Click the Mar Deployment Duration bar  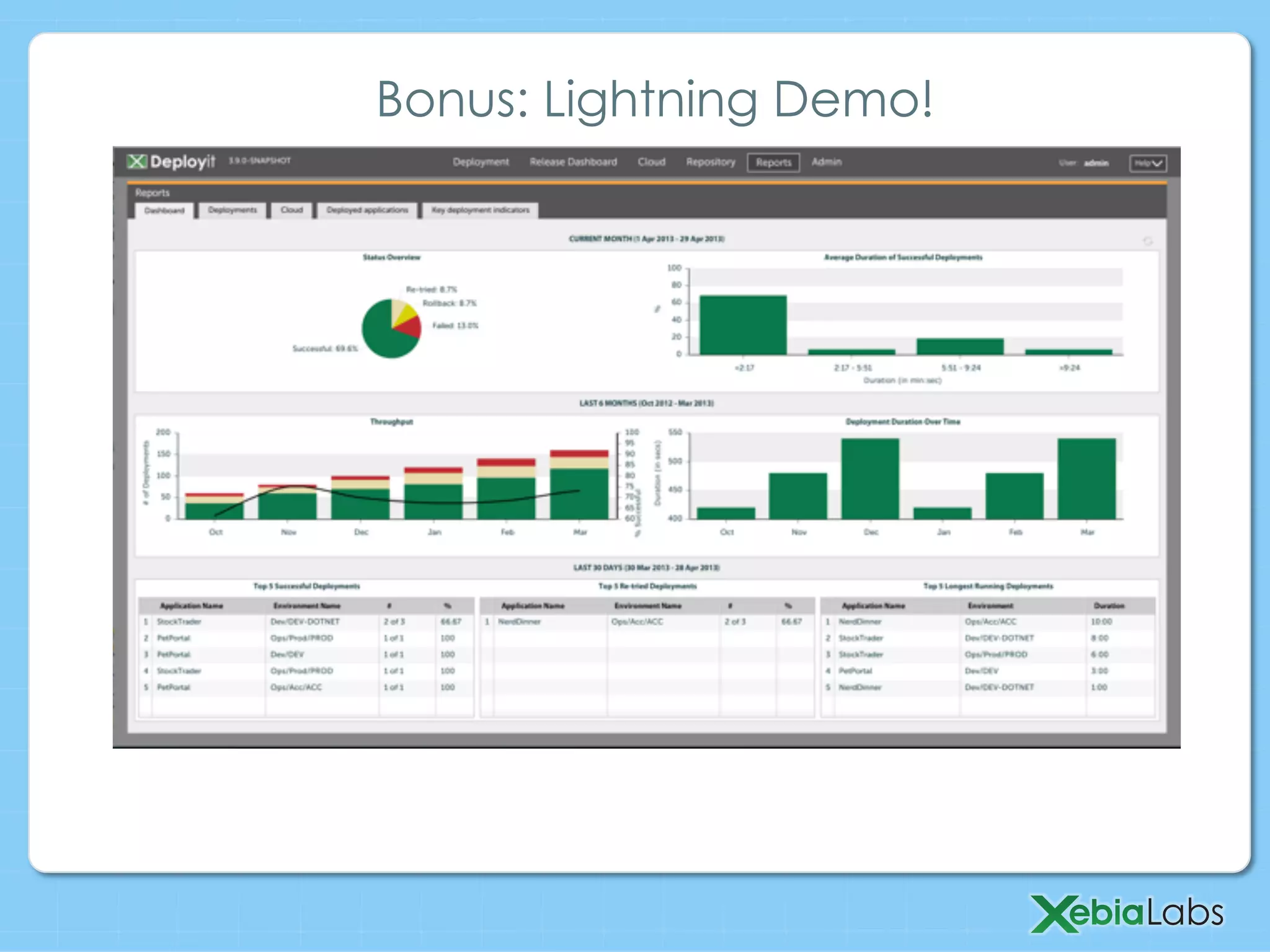coord(1086,478)
